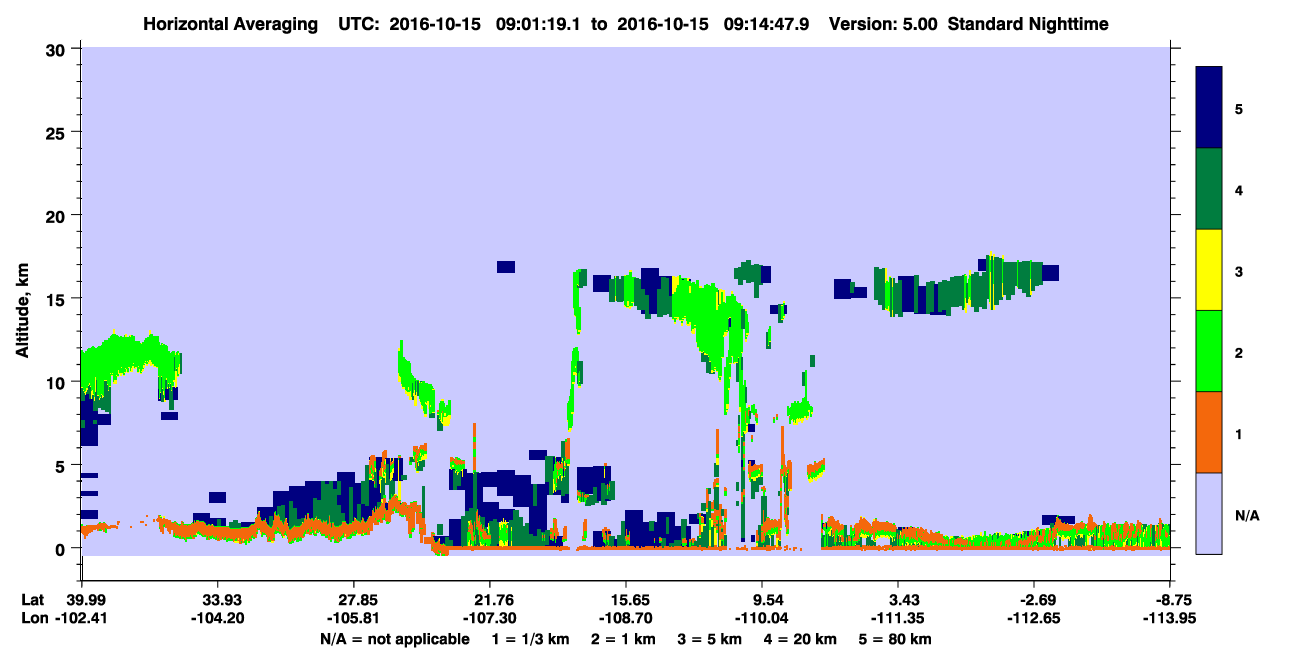Click the legend entry '1 = 1/3 km'

point(531,638)
